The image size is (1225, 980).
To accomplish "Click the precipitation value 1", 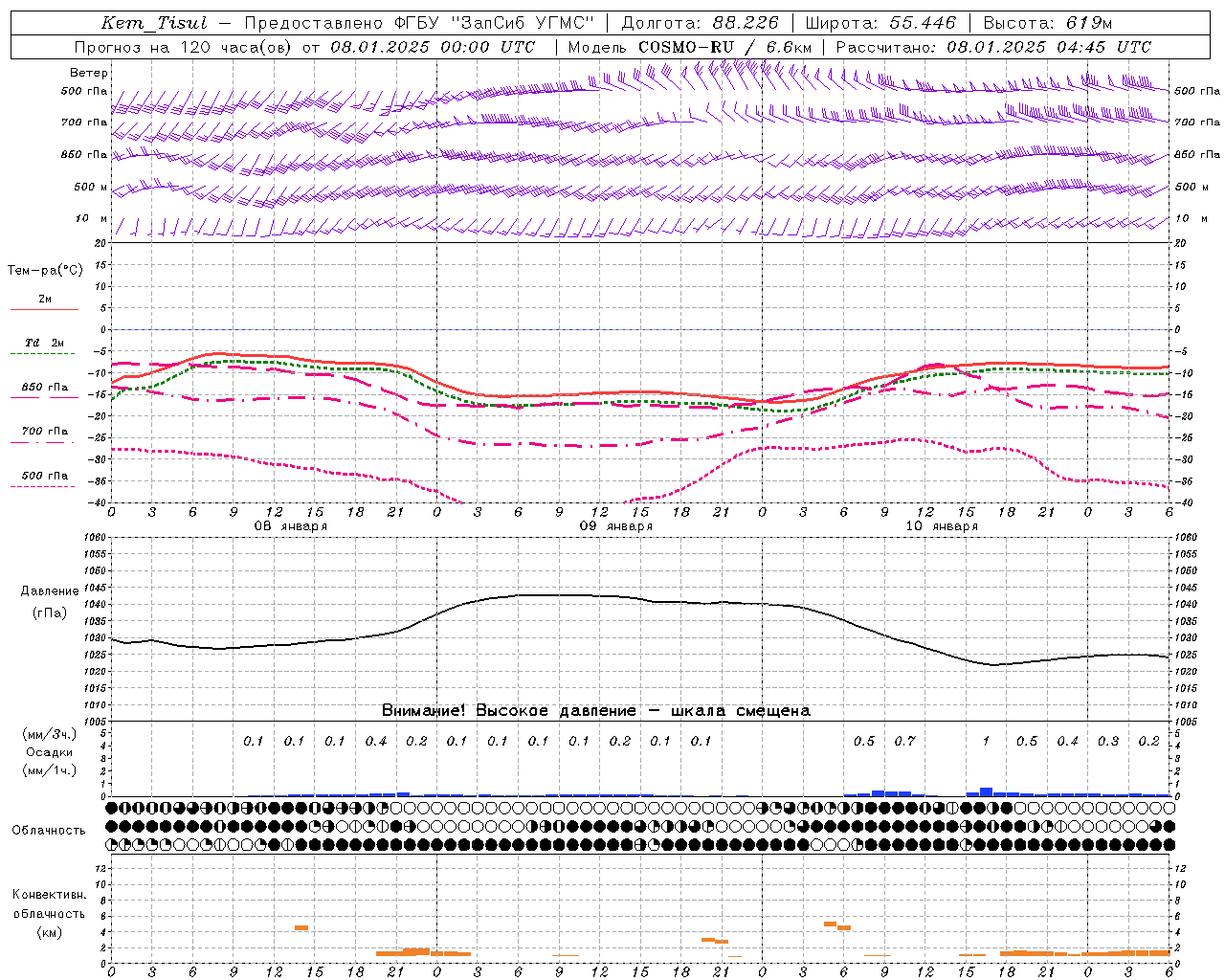I will 986,742.
